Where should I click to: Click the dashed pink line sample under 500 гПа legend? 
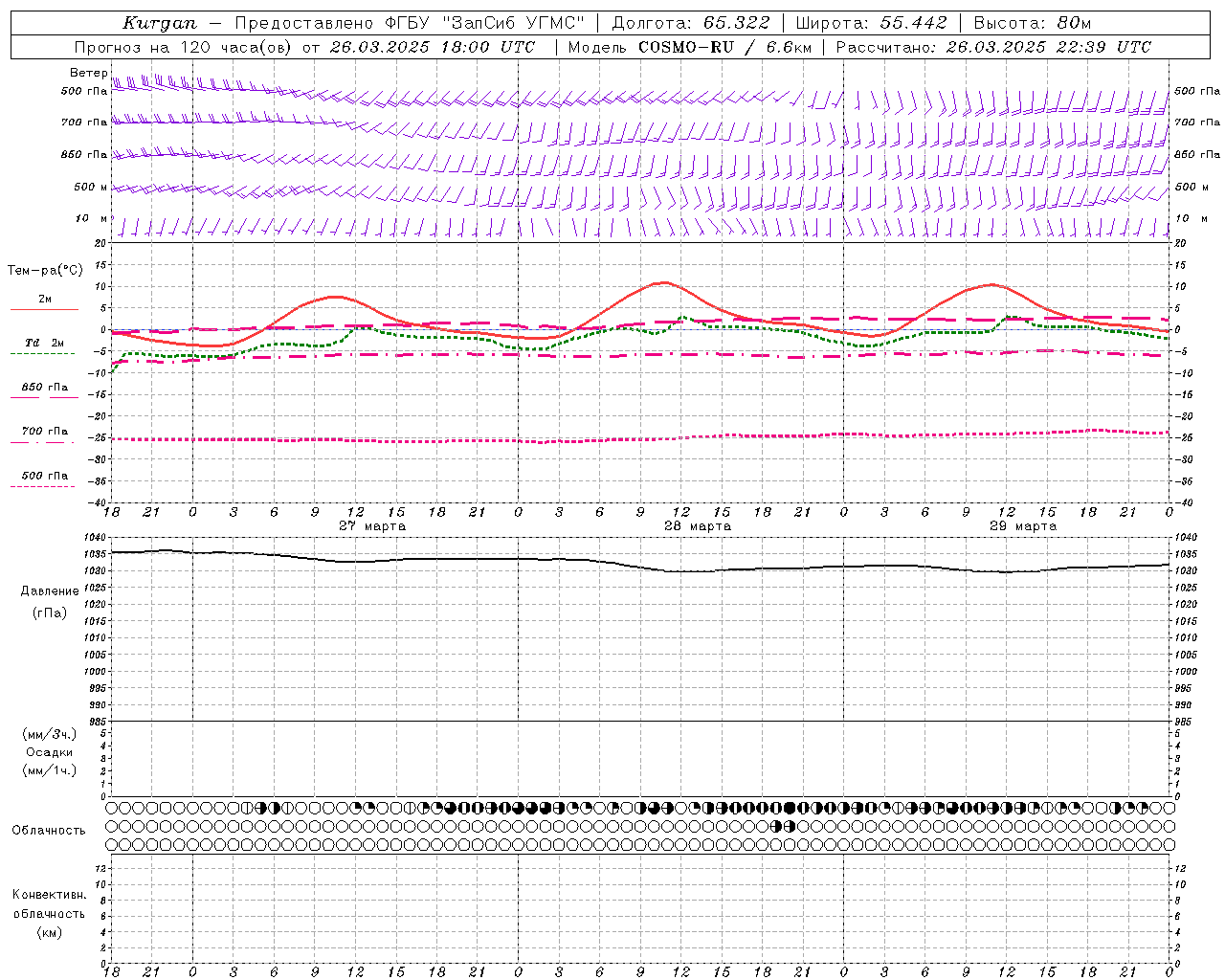42,486
